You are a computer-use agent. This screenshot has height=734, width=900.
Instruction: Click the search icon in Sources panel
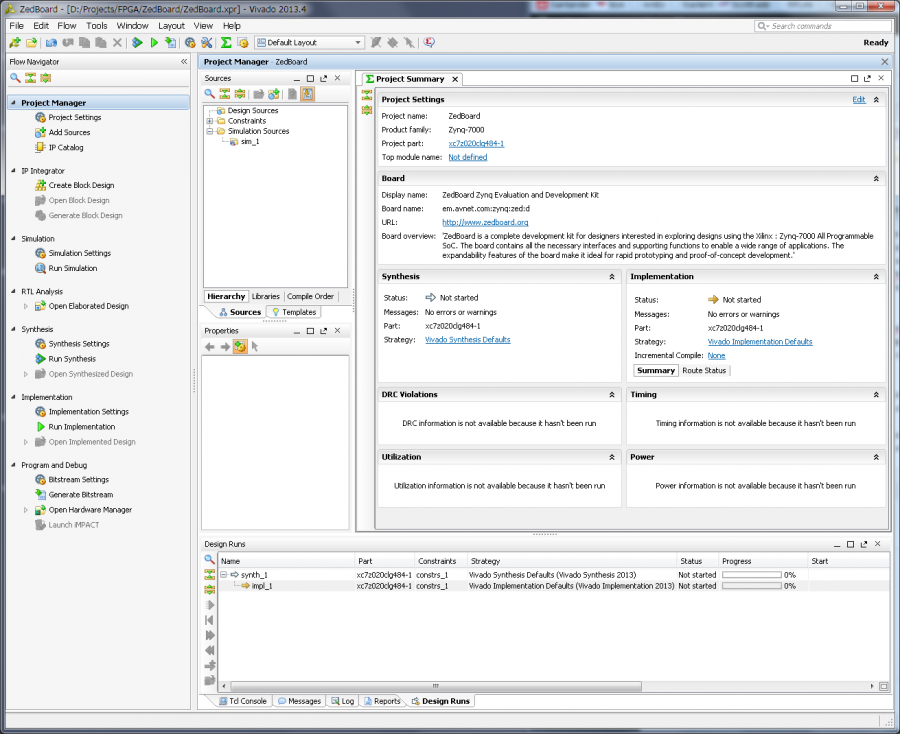coord(210,94)
